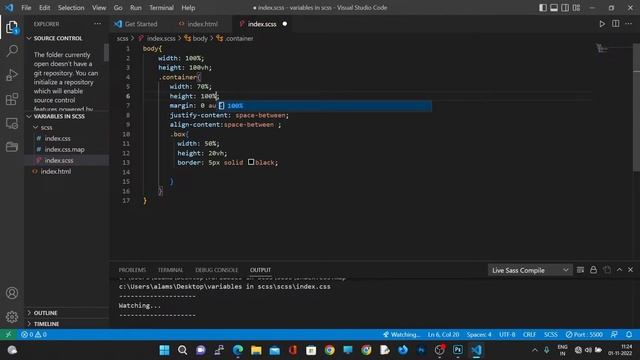Open remote window indicator in status bar

tap(8, 334)
